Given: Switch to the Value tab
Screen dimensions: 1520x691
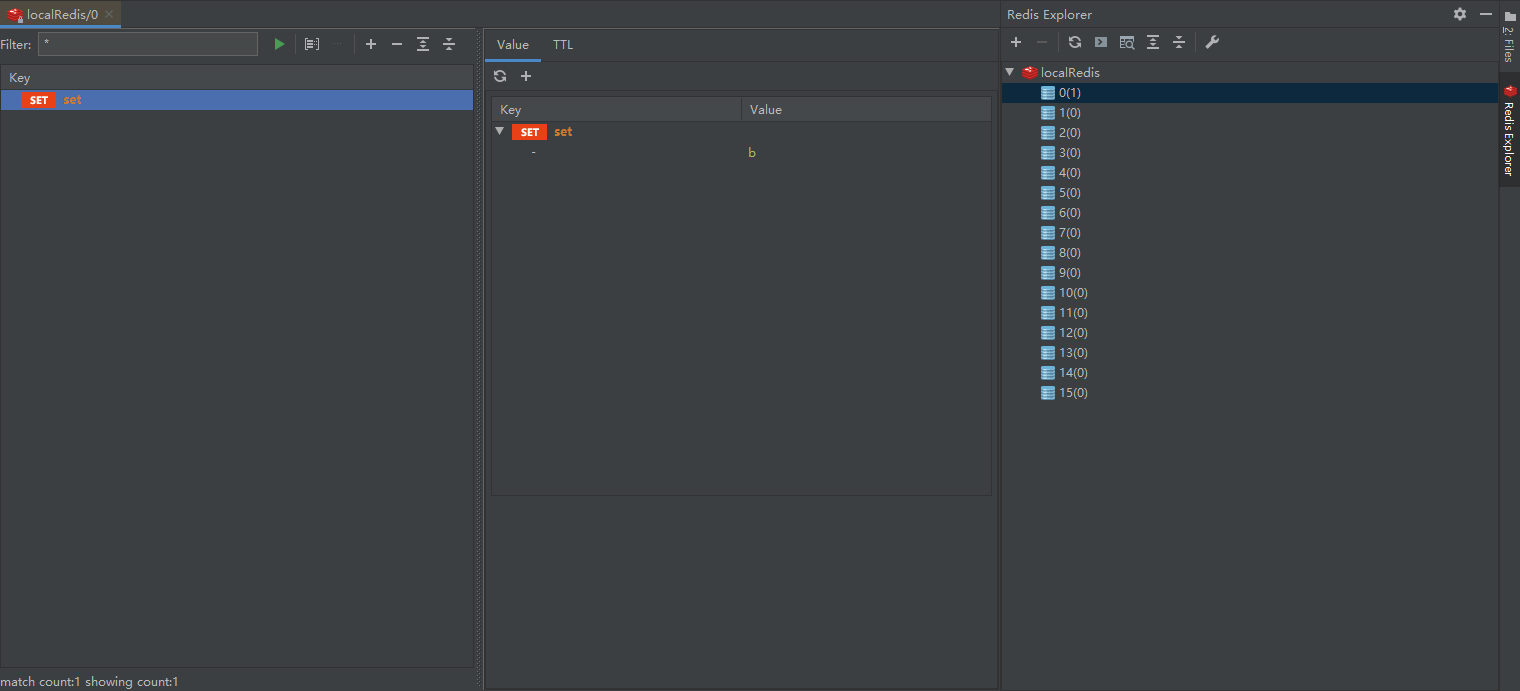Looking at the screenshot, I should coord(513,45).
